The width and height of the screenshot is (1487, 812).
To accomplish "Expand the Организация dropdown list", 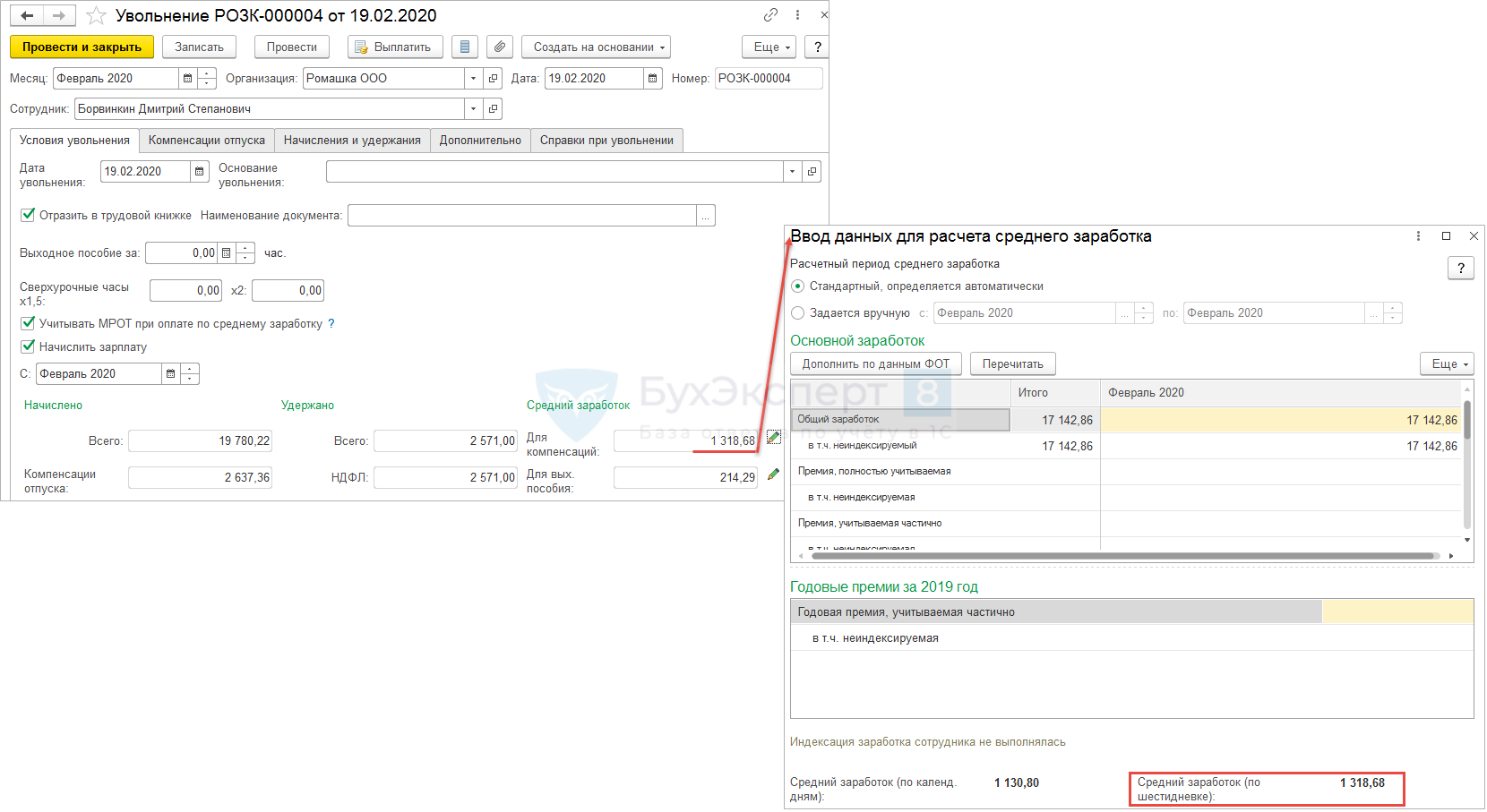I will [474, 79].
